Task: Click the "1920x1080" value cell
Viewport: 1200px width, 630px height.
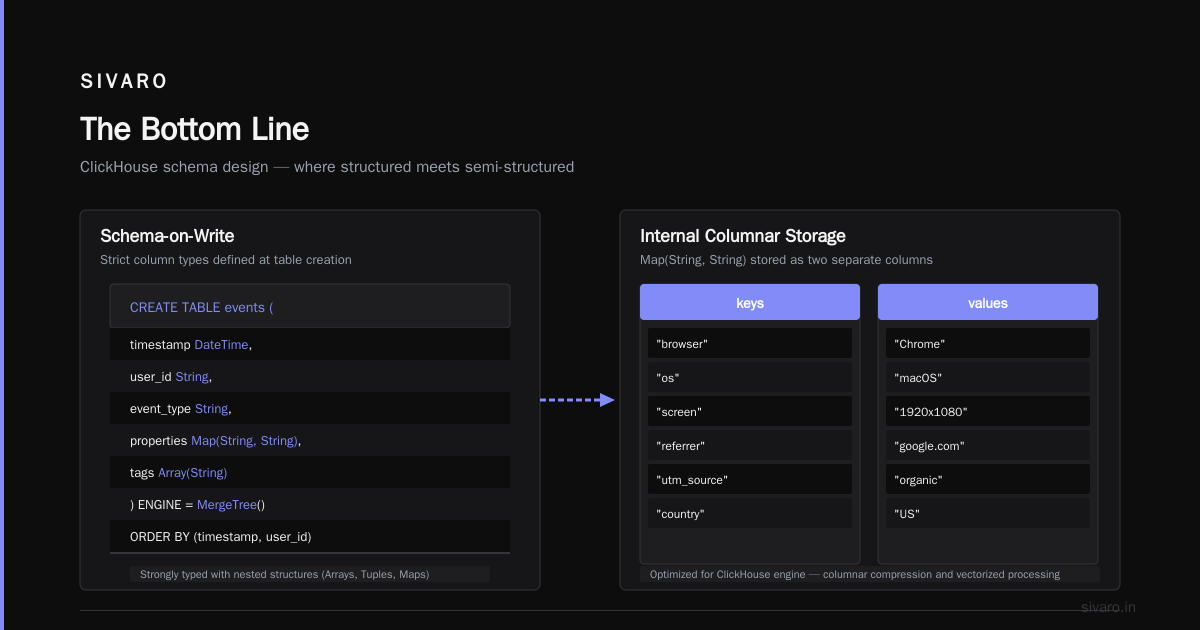Action: [x=988, y=411]
